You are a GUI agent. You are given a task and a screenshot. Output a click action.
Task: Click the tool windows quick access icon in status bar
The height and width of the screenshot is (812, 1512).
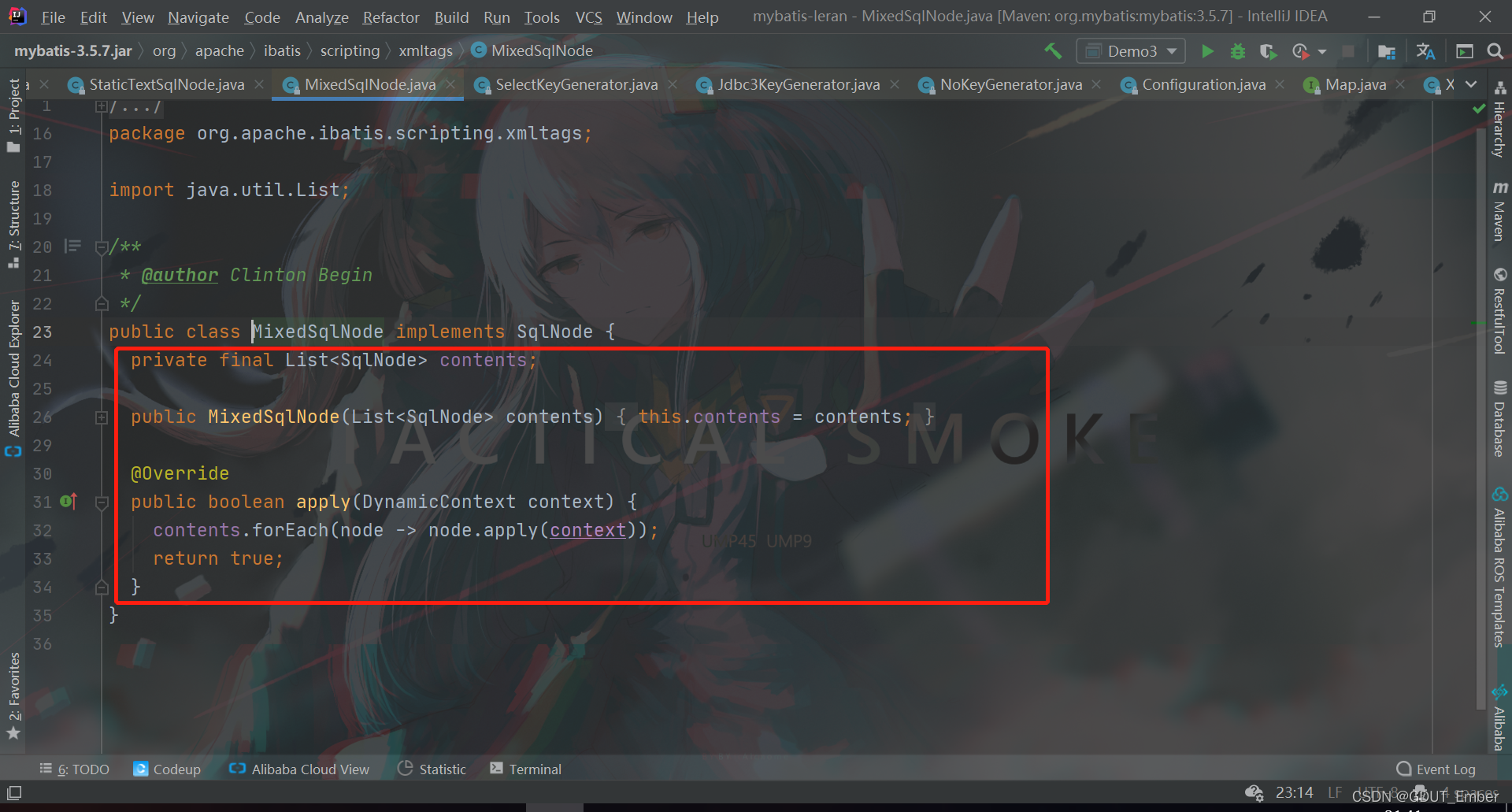click(x=14, y=792)
